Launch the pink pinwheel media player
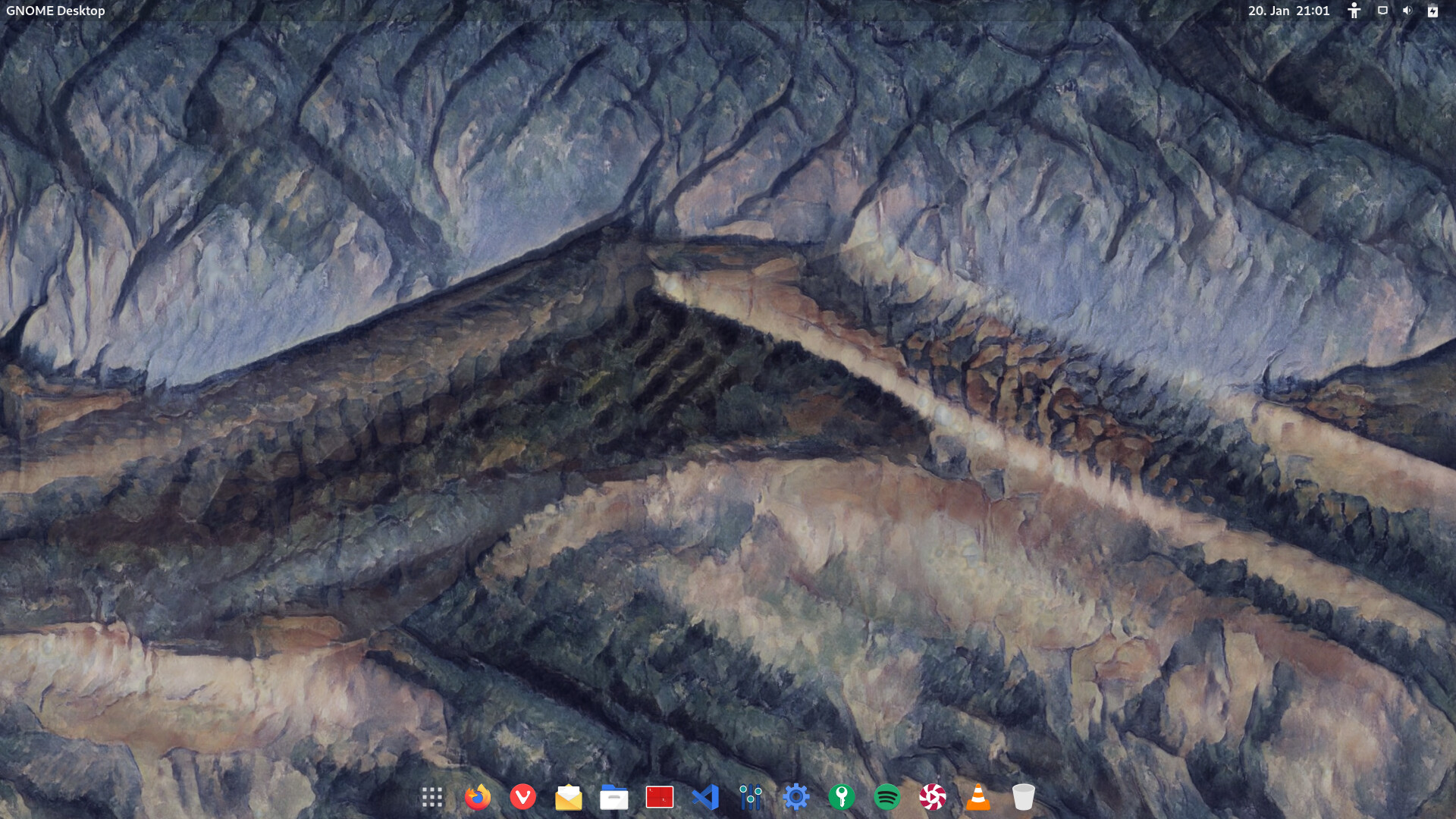The image size is (1456, 819). tap(932, 797)
